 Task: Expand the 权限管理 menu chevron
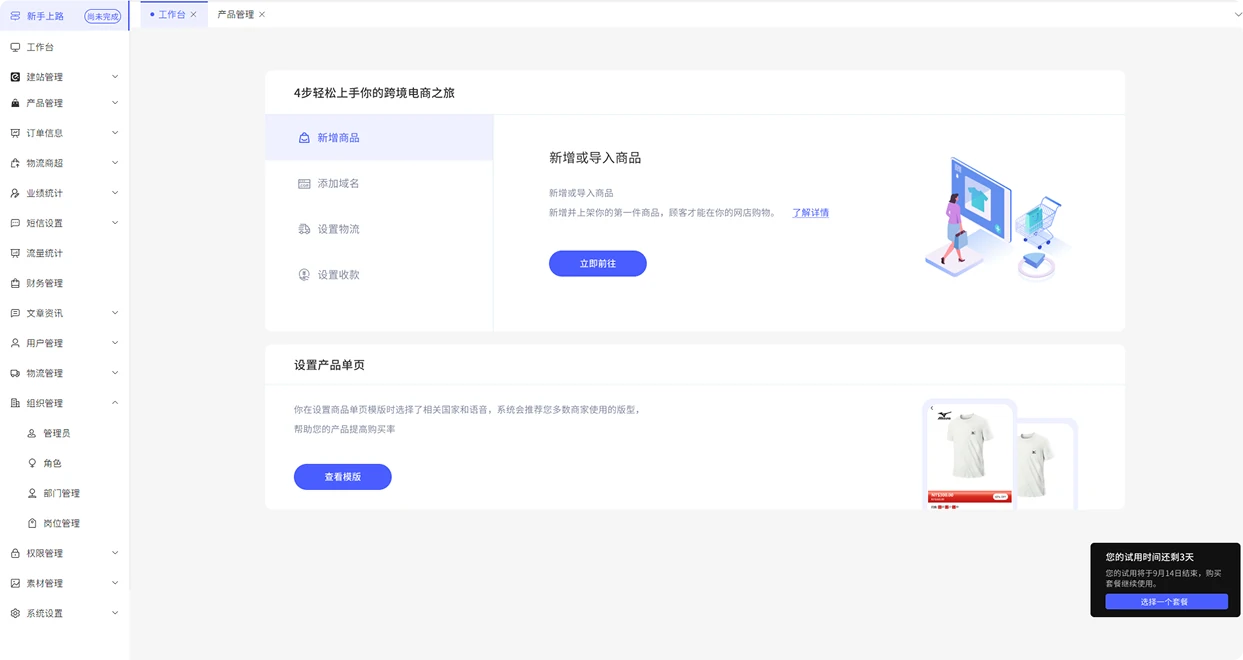tap(115, 553)
